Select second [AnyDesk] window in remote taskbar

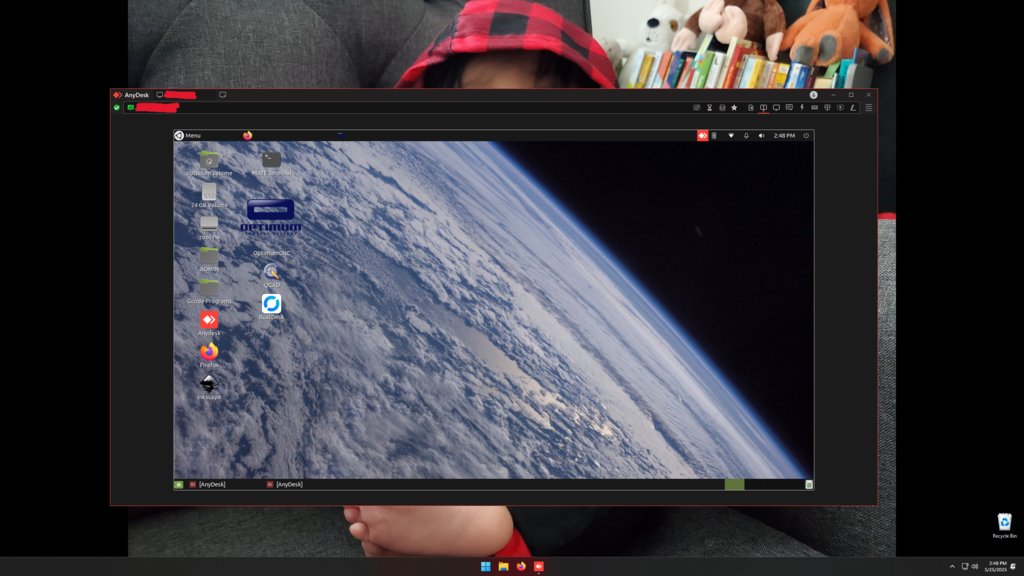coord(285,485)
